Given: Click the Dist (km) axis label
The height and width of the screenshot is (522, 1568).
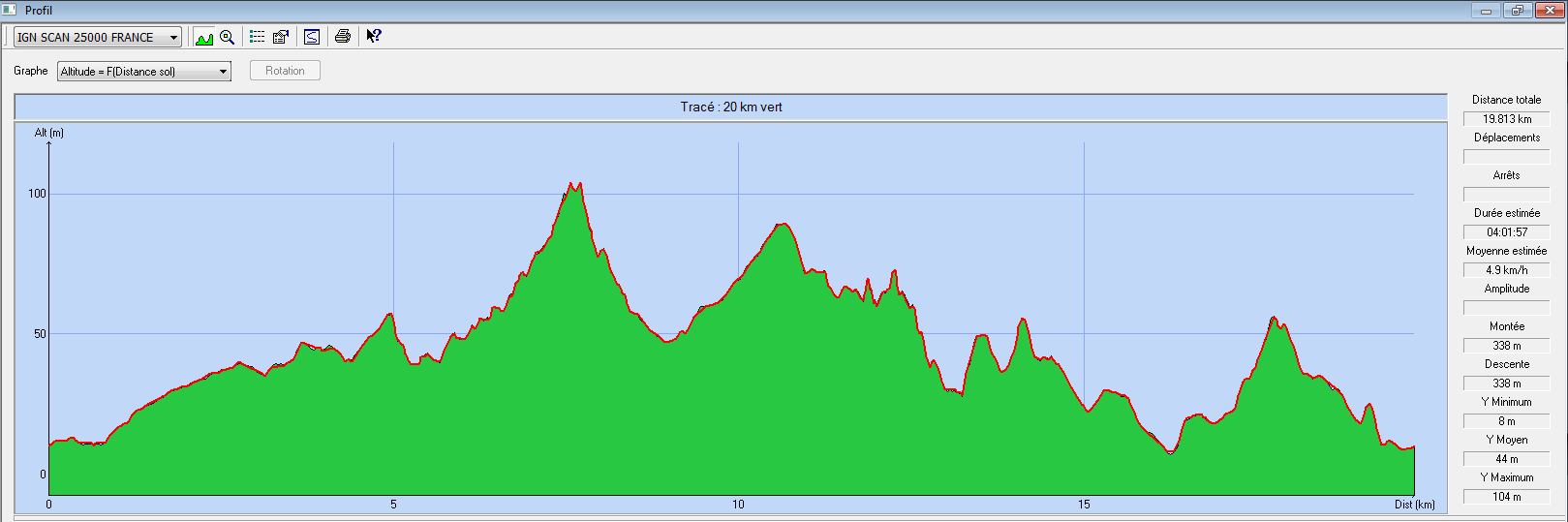Looking at the screenshot, I should coord(1415,505).
